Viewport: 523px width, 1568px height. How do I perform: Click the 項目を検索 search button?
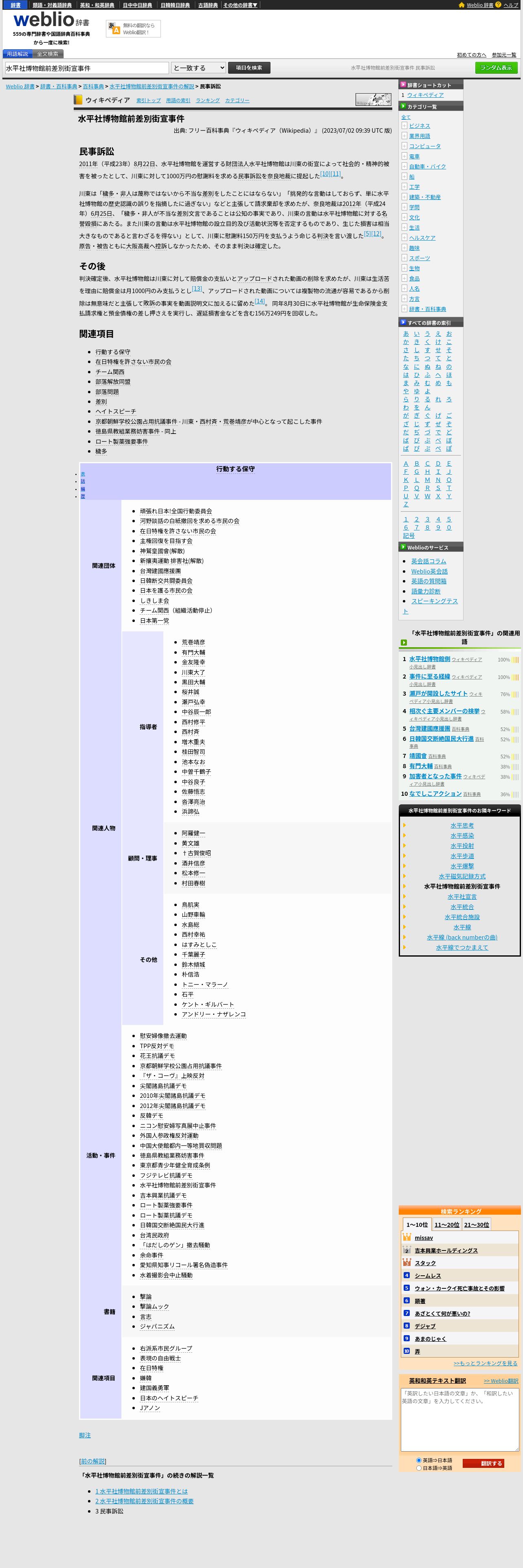(249, 68)
